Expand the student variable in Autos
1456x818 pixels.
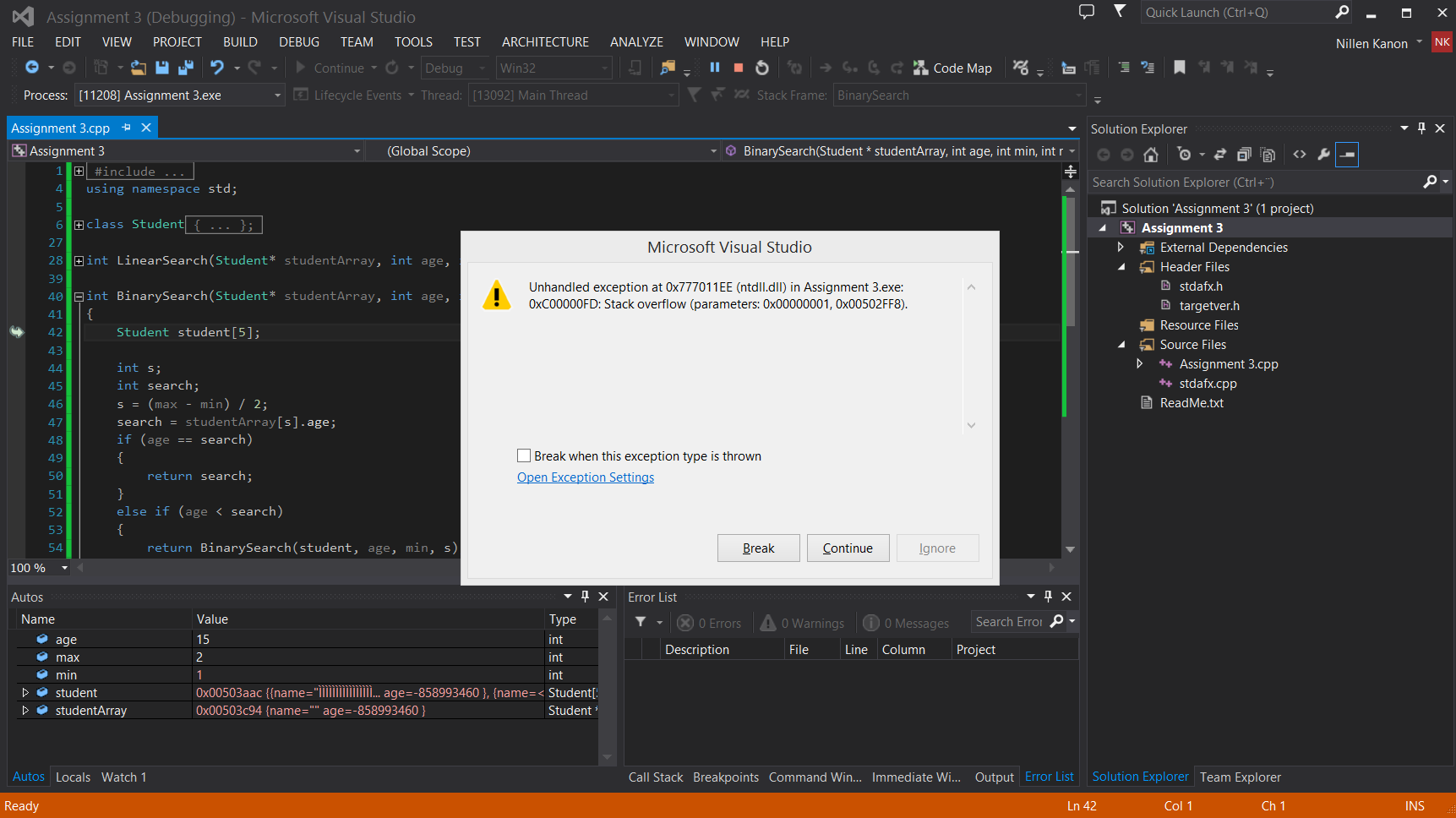pos(25,693)
